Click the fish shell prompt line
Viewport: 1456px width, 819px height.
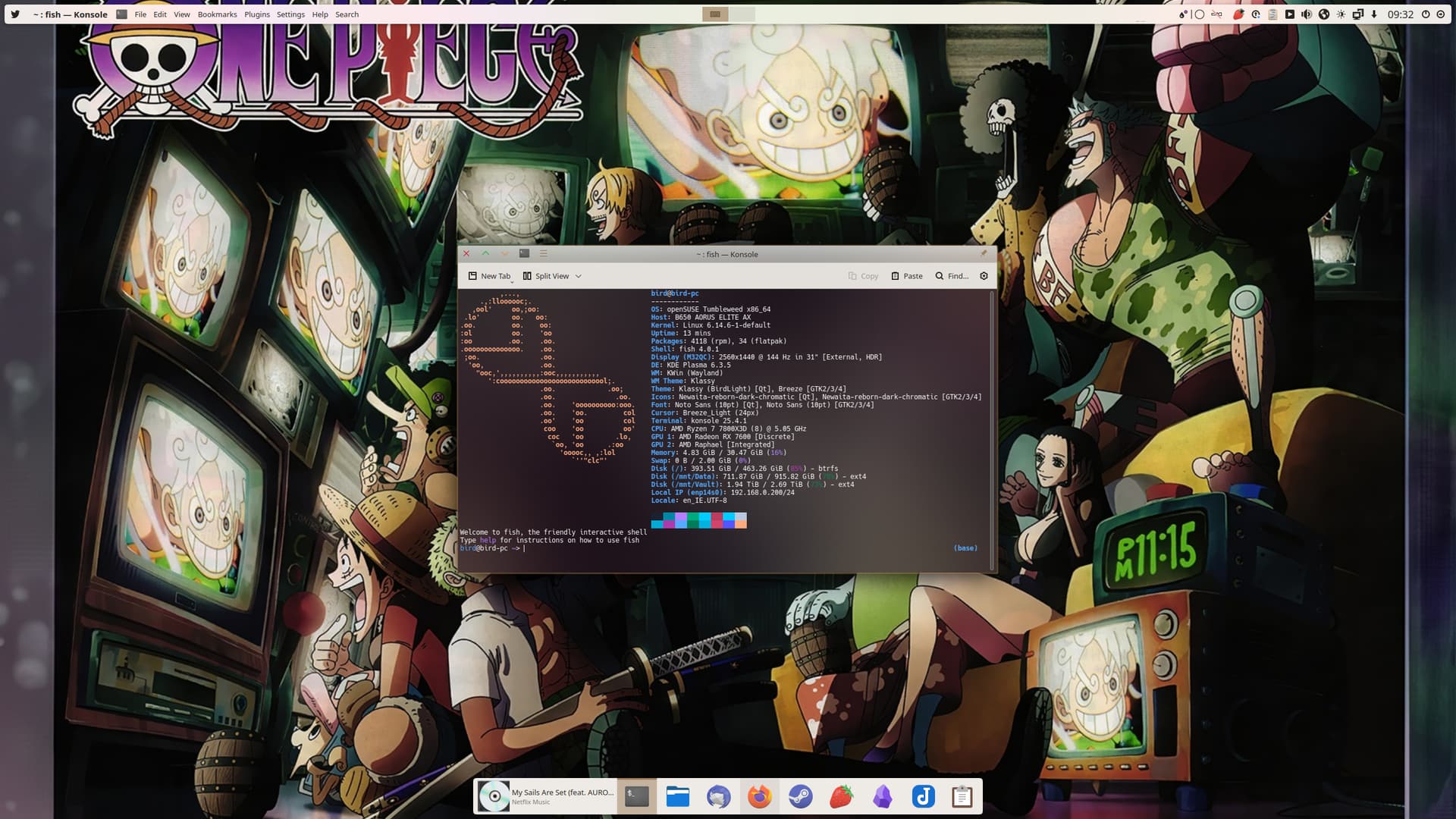coord(493,548)
